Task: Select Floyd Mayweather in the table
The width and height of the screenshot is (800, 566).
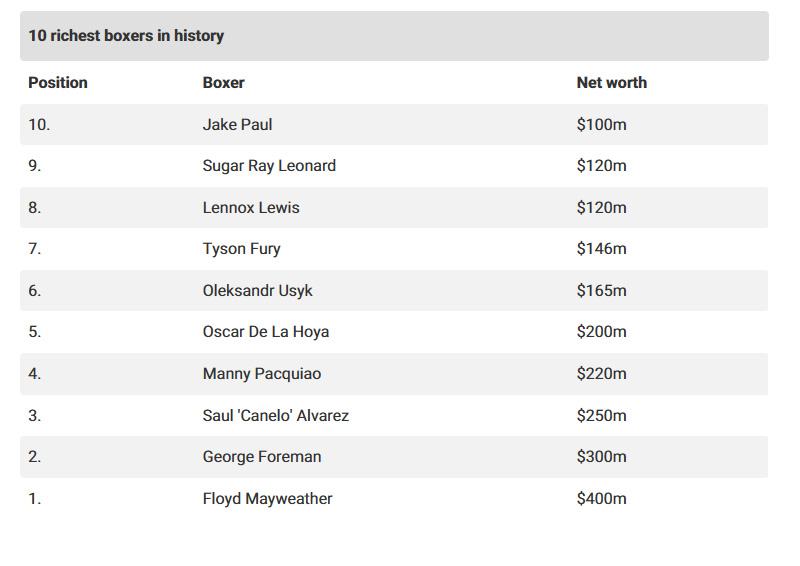Action: coord(267,498)
